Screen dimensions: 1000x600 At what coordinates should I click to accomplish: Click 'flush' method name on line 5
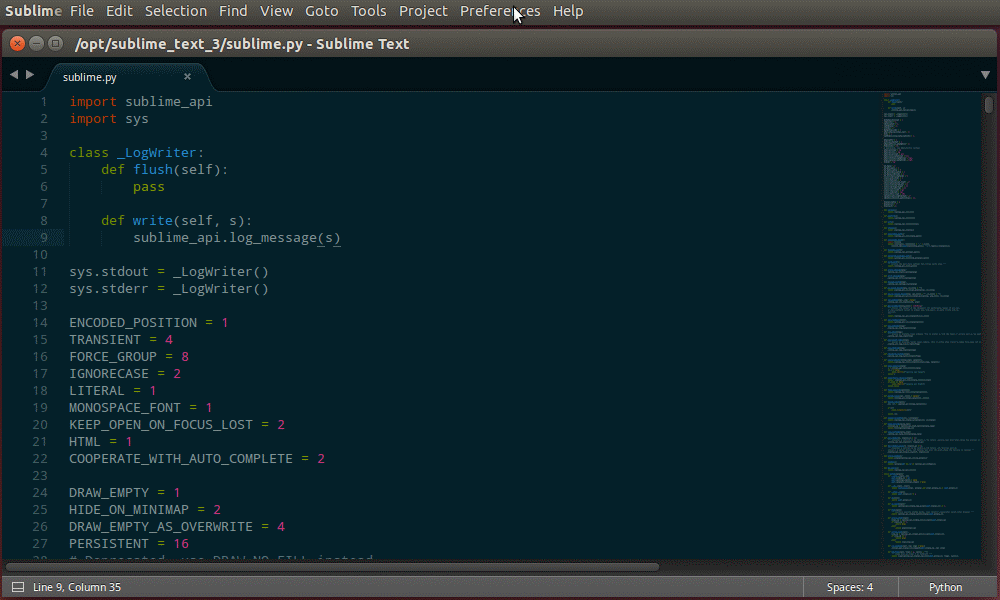coord(153,170)
